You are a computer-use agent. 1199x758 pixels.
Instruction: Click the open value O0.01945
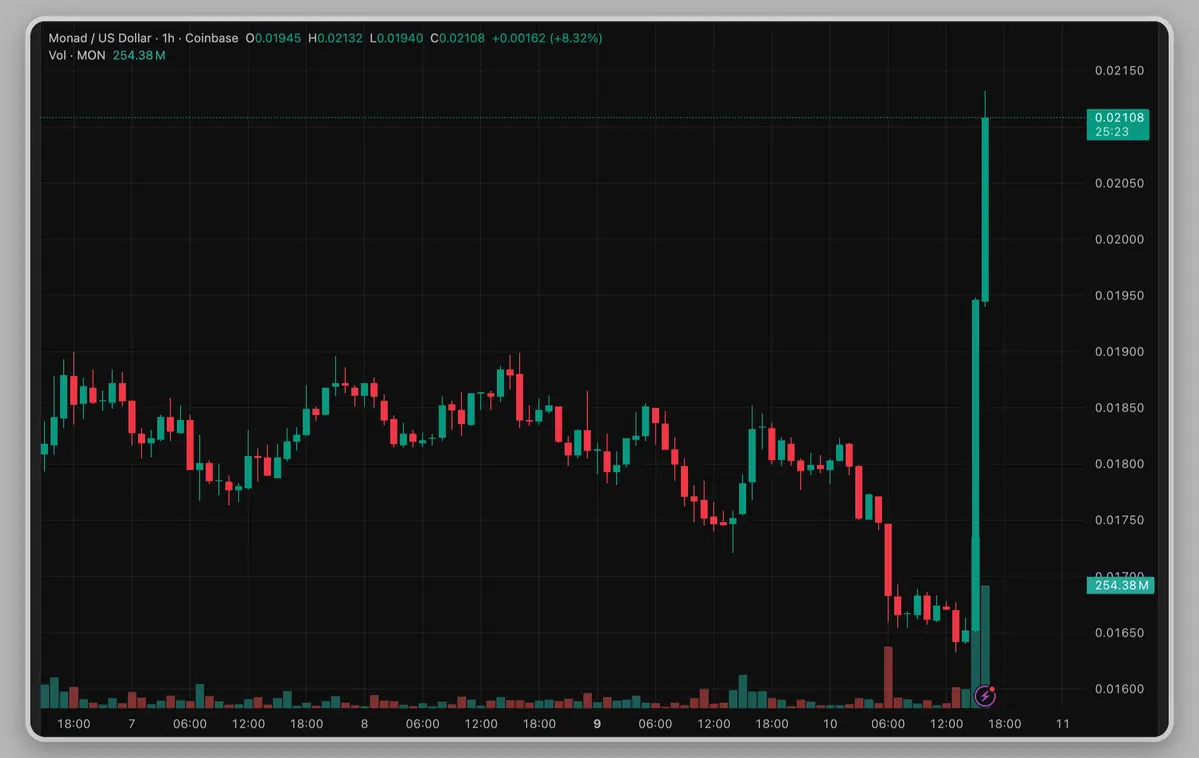pyautogui.click(x=273, y=38)
